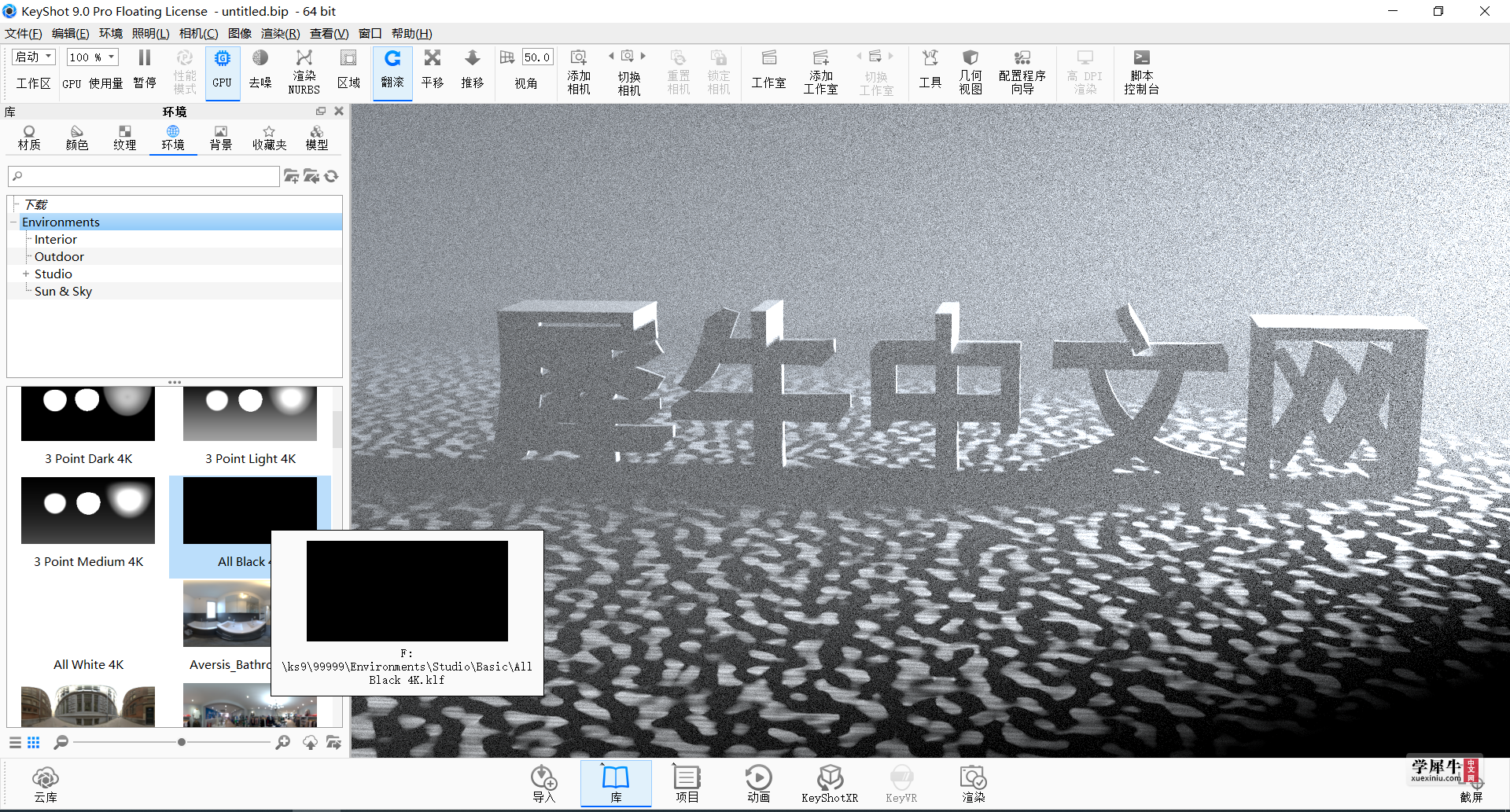Screen dimensions: 1510x812
Task: Open the 文件(F) menu
Action: pyautogui.click(x=24, y=33)
